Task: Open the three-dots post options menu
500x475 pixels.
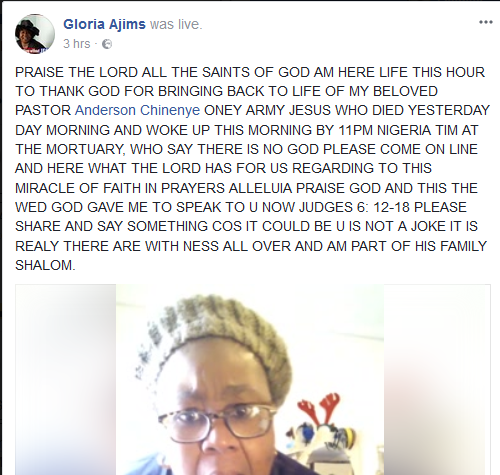Action: 485,22
